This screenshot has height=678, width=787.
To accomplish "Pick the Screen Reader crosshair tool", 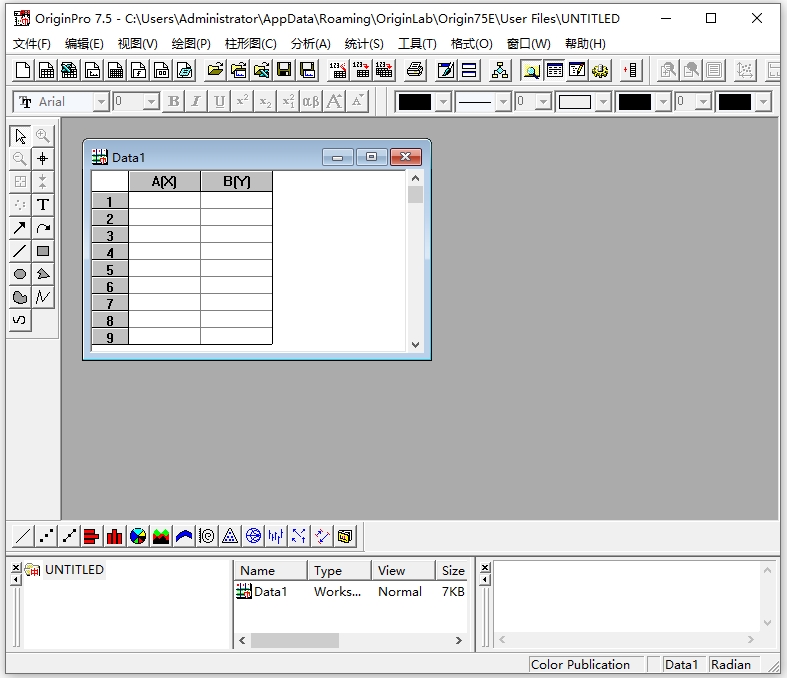I will pyautogui.click(x=43, y=159).
